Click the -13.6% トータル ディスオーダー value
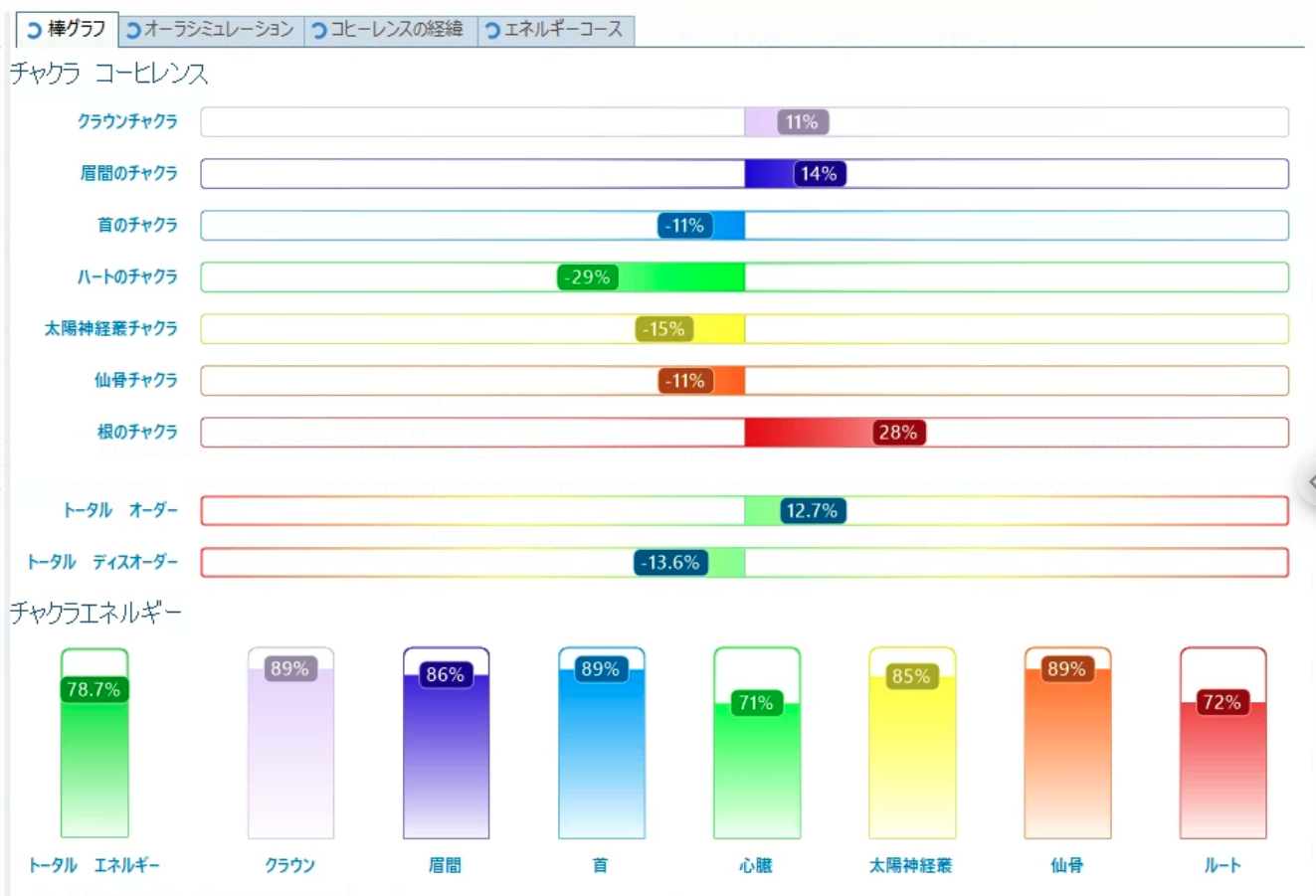The height and width of the screenshot is (896, 1316). tap(670, 563)
